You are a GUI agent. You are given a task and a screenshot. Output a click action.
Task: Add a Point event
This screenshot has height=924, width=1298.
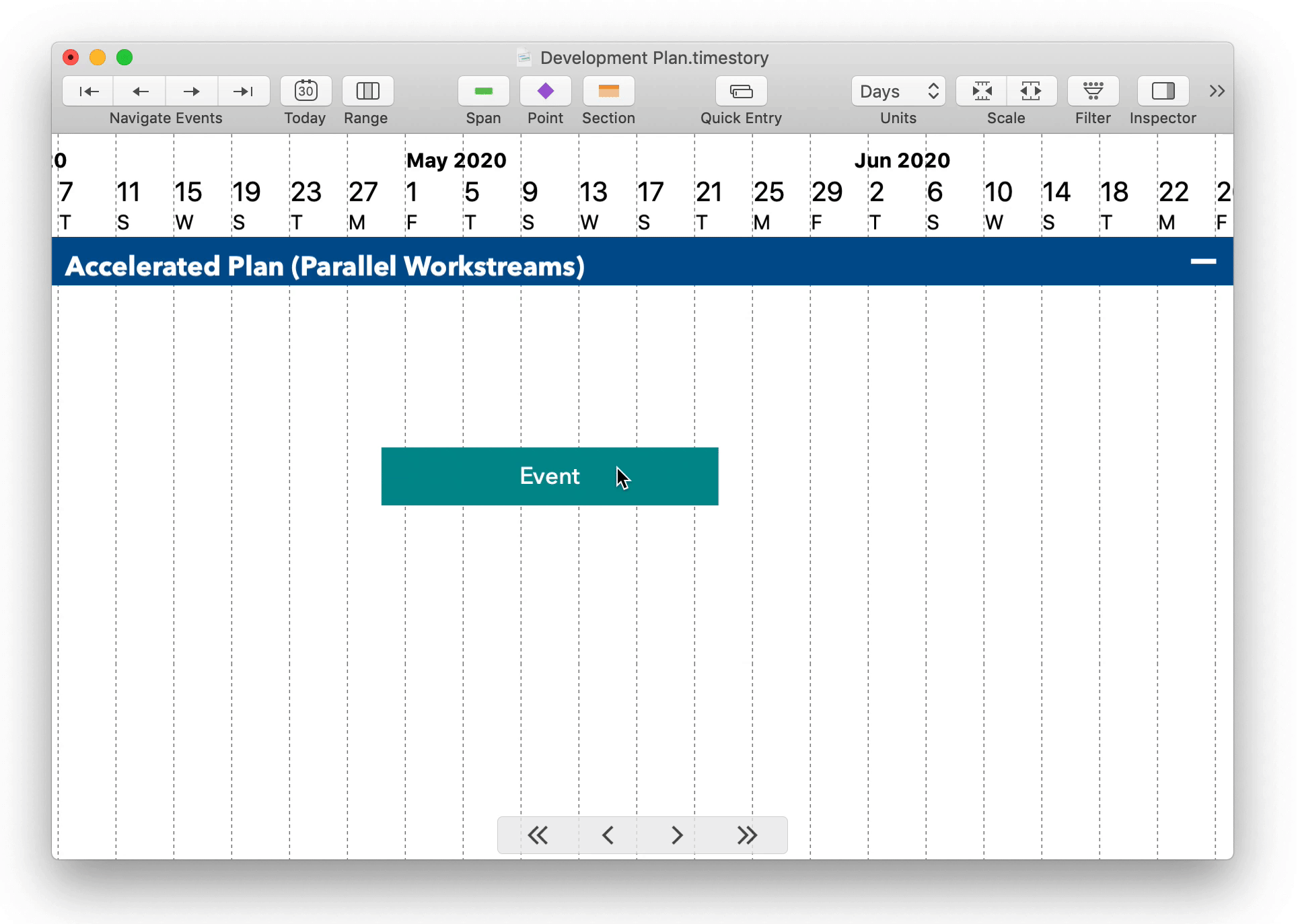(x=545, y=91)
